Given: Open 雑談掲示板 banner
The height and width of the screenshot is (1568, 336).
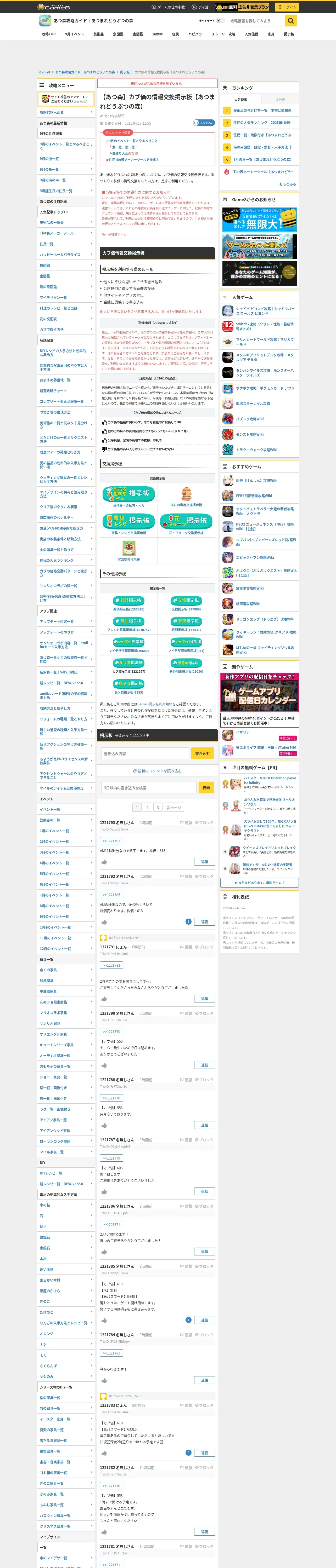Looking at the screenshot, I should 129,600.
